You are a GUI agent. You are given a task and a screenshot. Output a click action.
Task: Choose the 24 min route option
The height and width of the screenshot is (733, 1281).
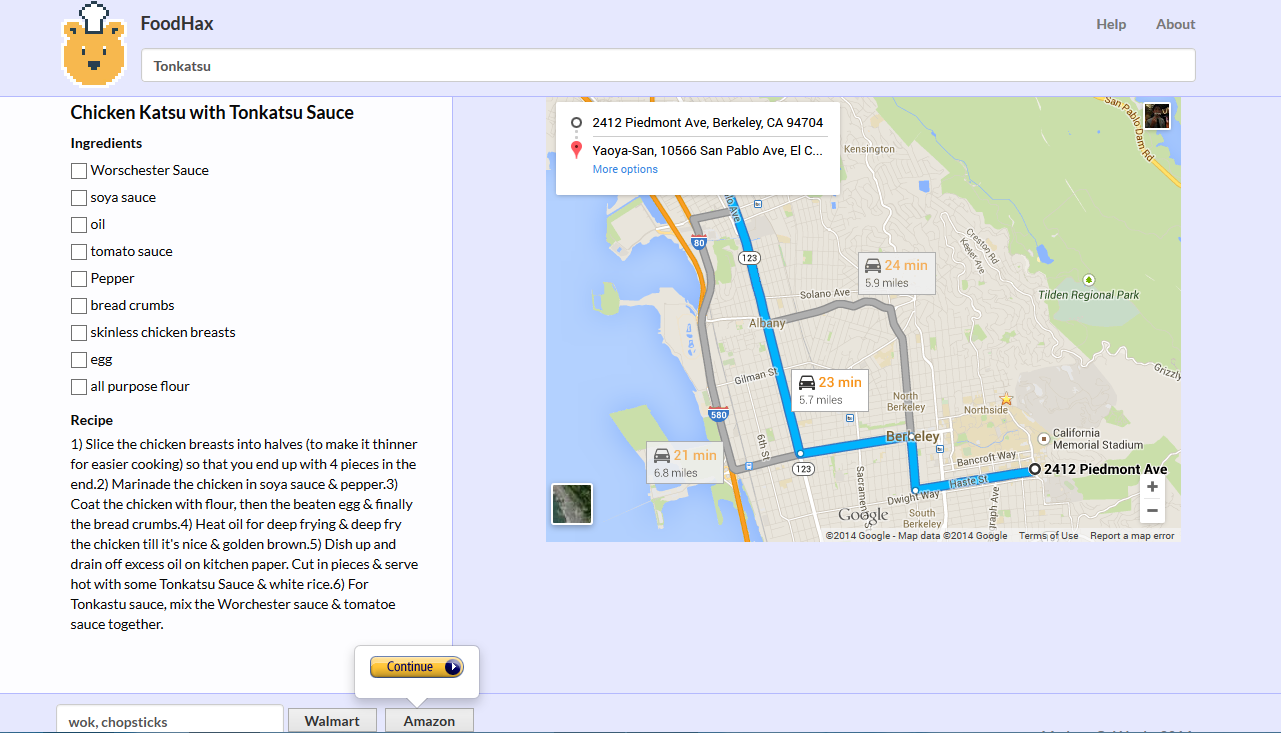point(897,273)
